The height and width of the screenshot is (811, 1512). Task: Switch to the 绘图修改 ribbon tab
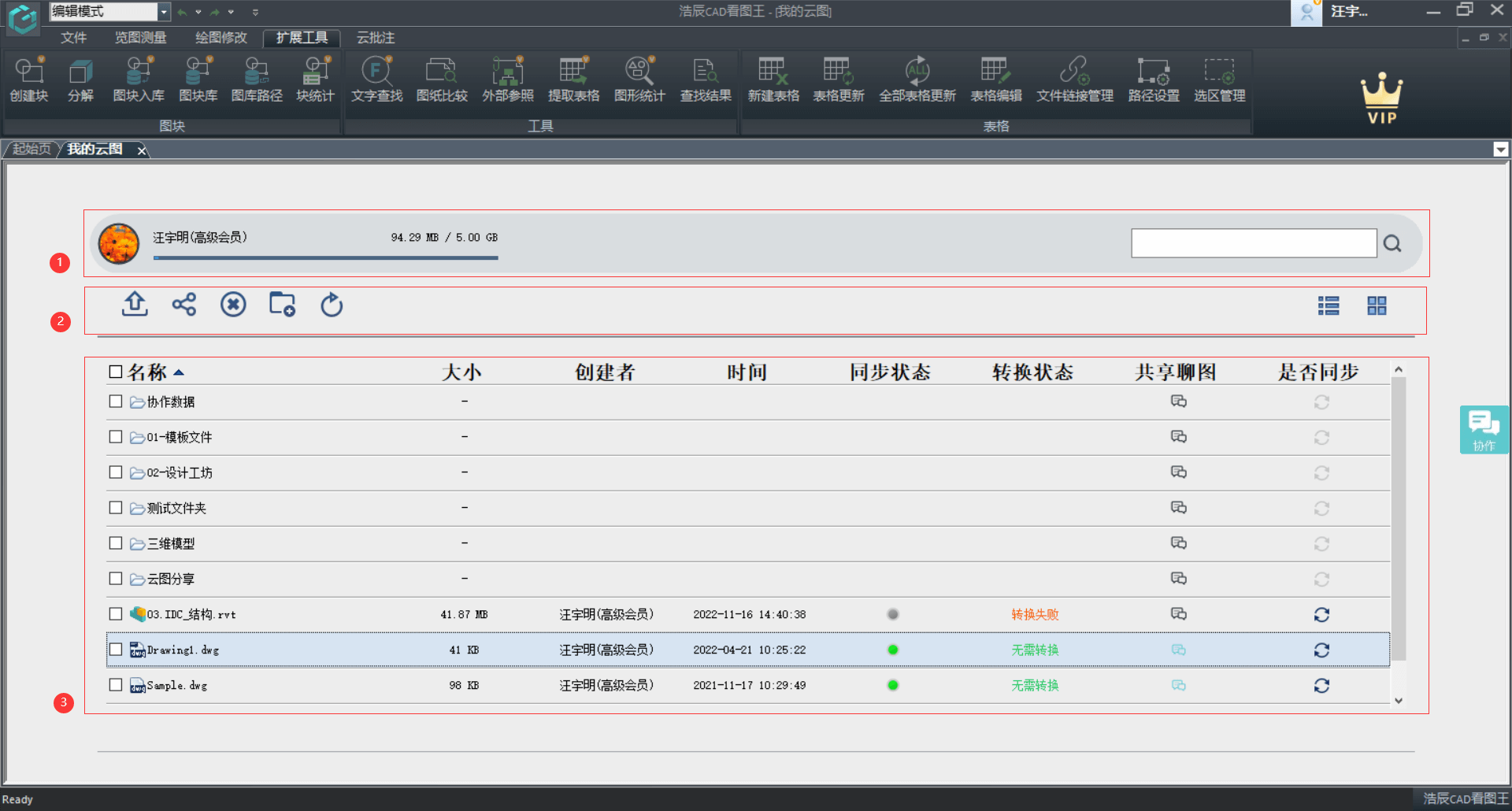[221, 38]
